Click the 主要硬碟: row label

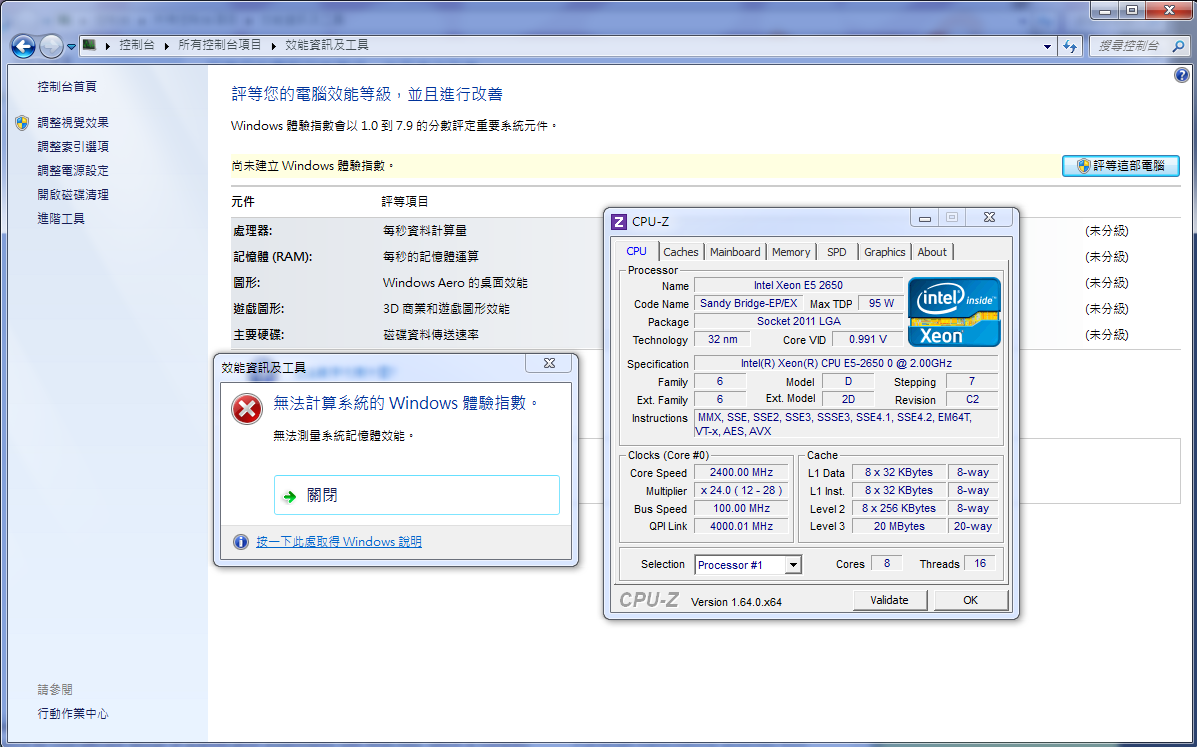click(x=259, y=334)
